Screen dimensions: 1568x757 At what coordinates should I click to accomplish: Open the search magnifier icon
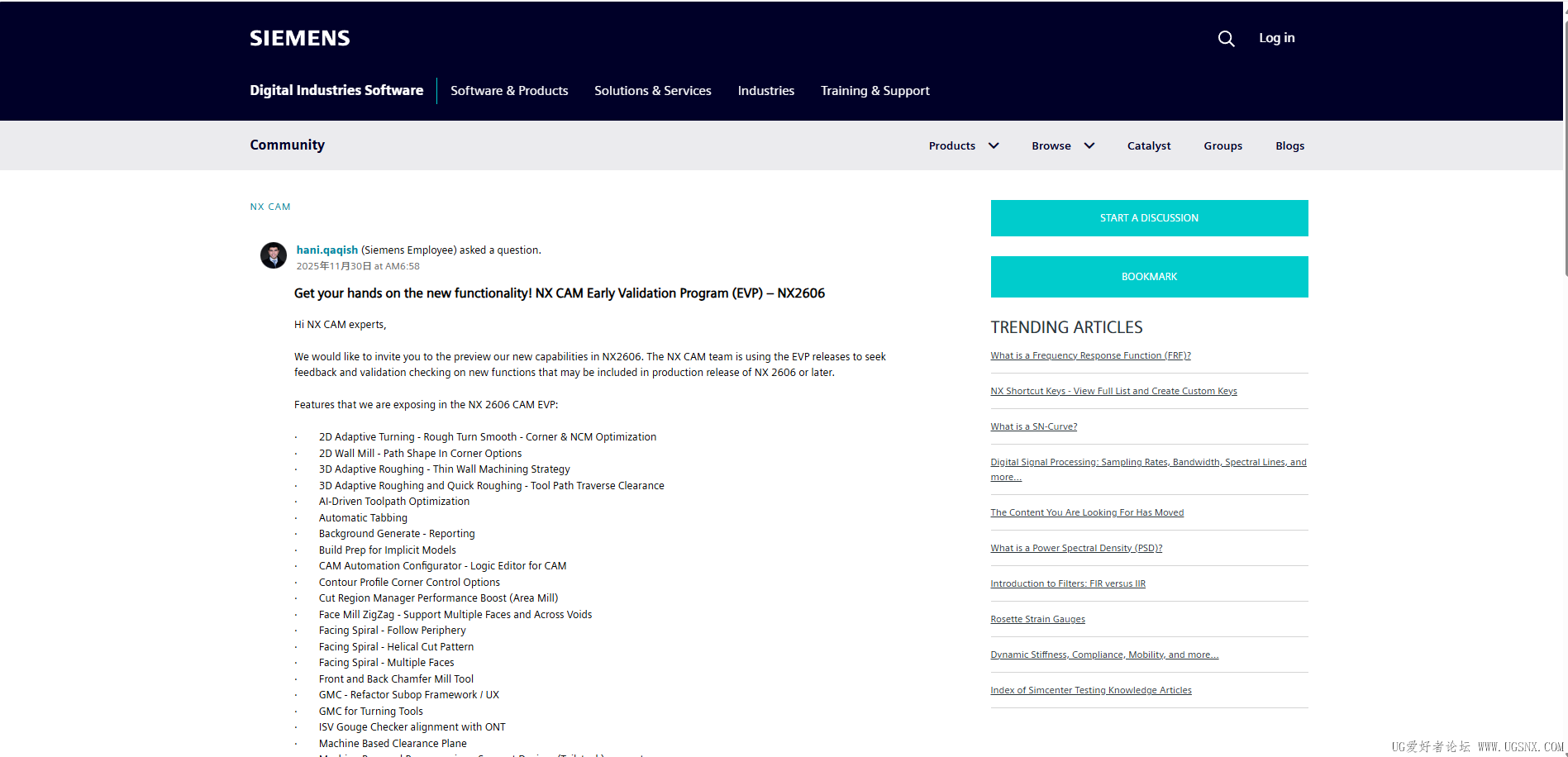1226,39
